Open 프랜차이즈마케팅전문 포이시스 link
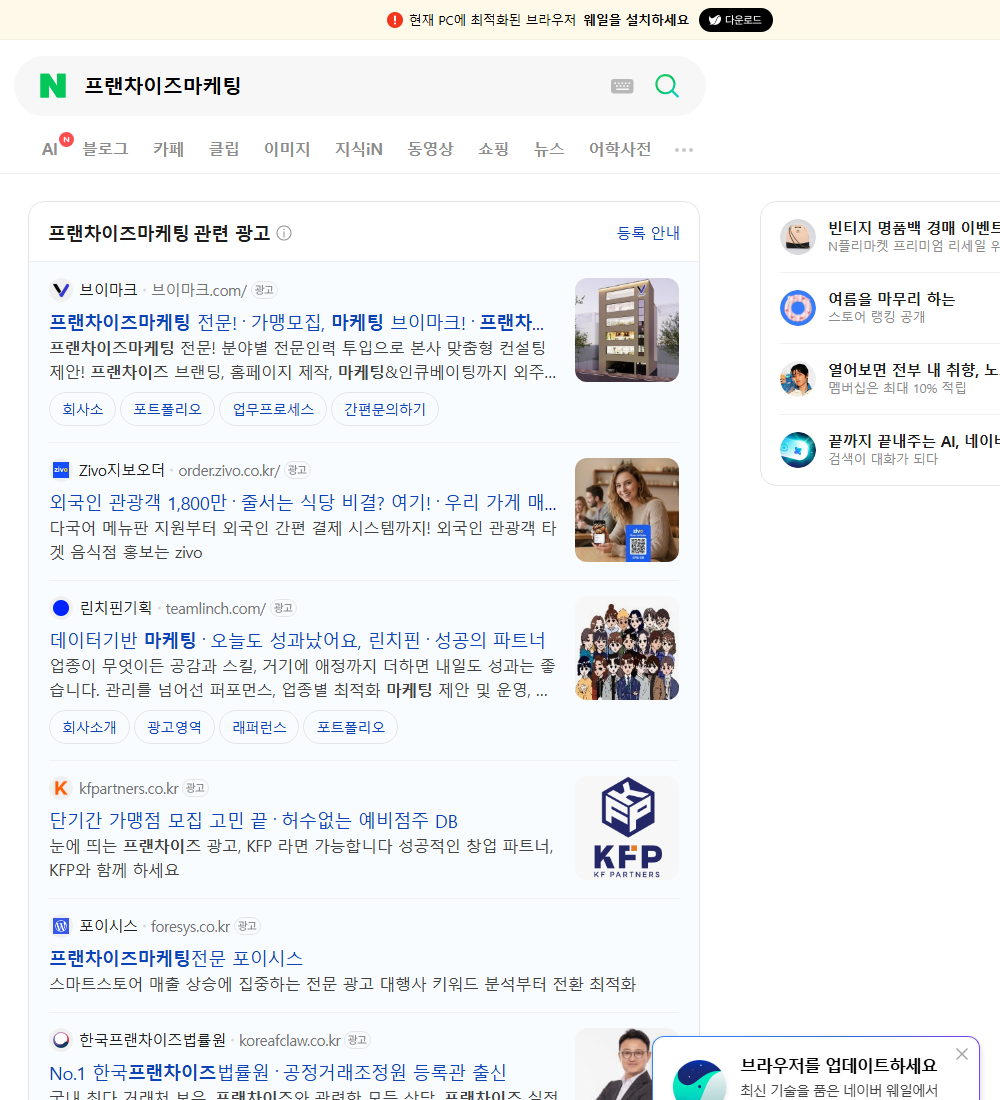 [176, 958]
